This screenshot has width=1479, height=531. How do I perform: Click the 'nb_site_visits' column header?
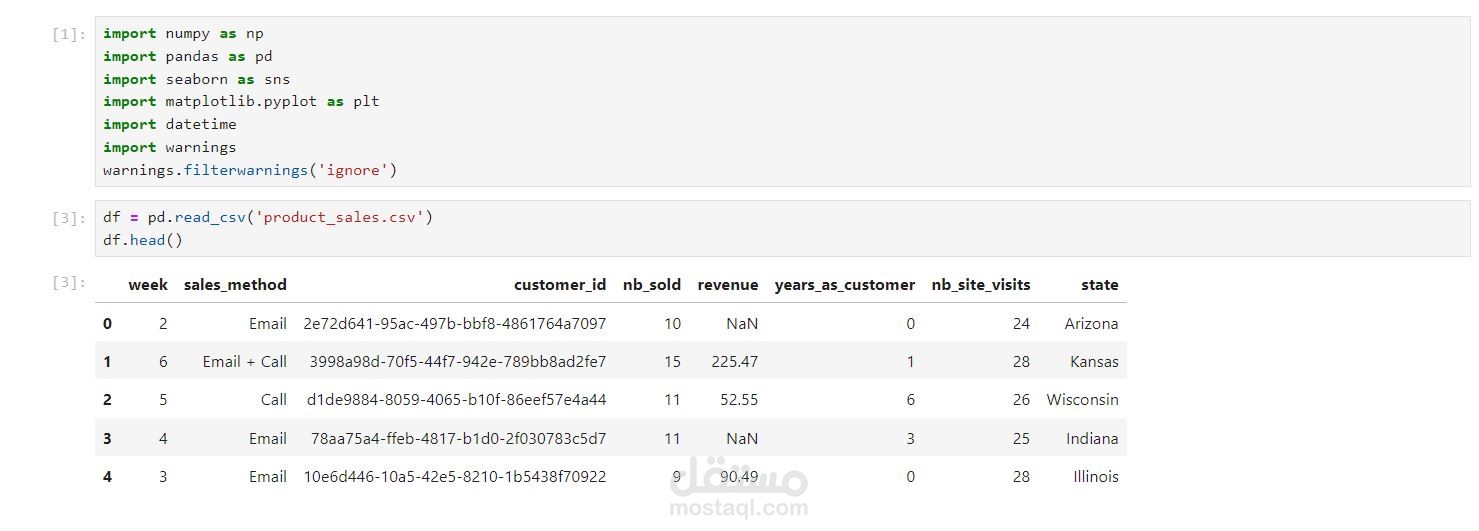pyautogui.click(x=980, y=285)
